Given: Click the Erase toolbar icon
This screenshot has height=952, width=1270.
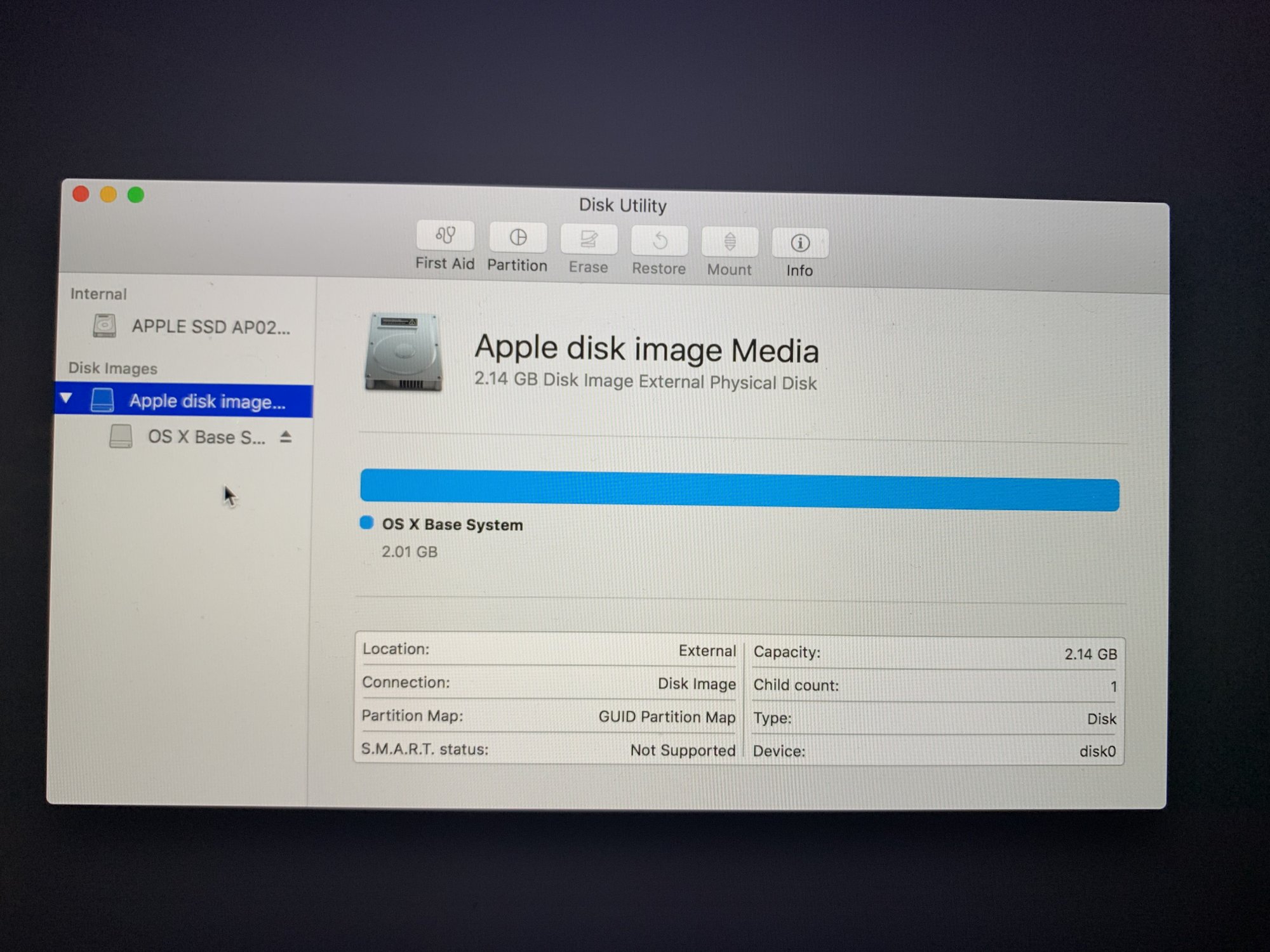Looking at the screenshot, I should [x=589, y=239].
